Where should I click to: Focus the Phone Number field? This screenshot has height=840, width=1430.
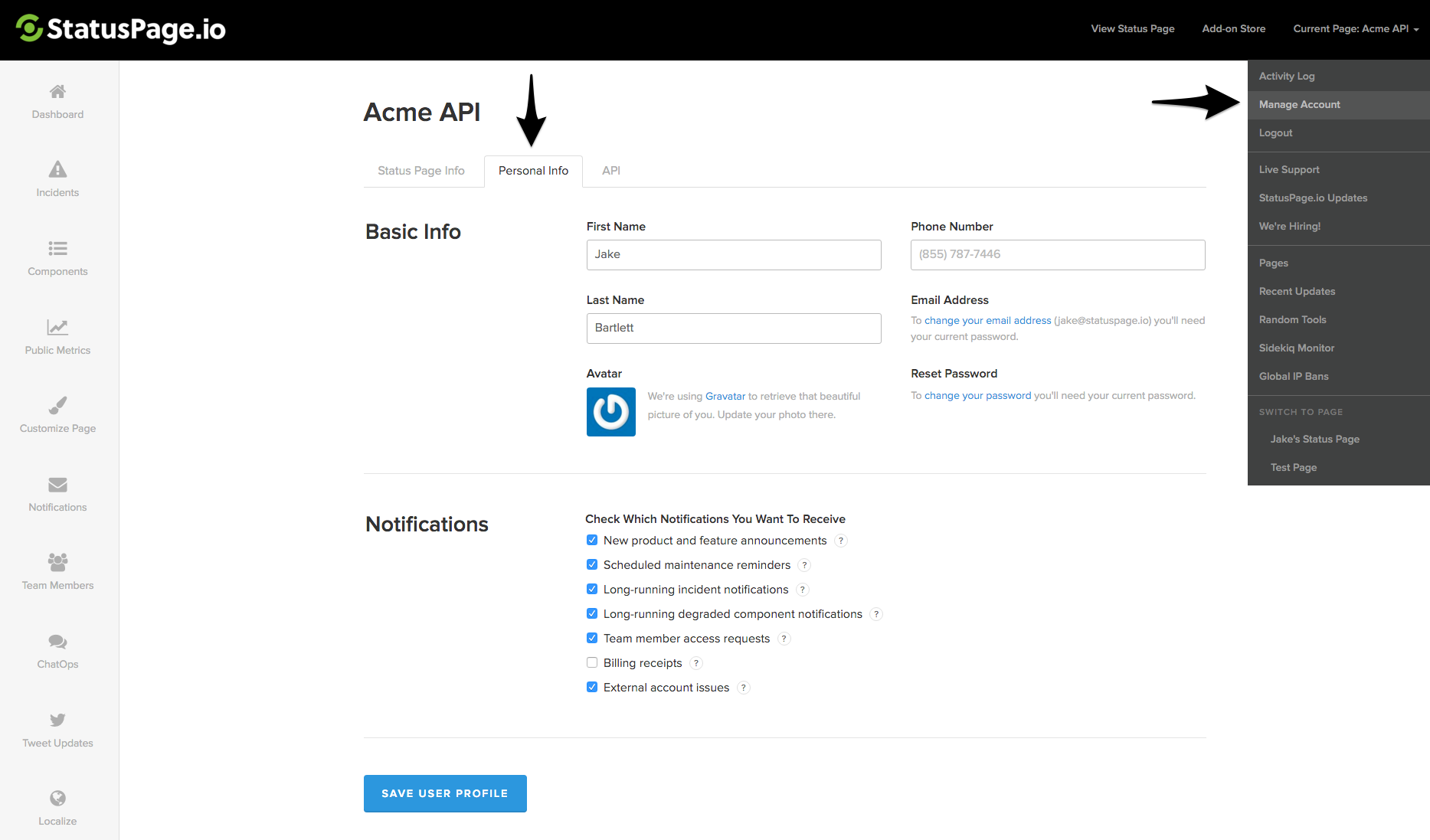point(1058,255)
